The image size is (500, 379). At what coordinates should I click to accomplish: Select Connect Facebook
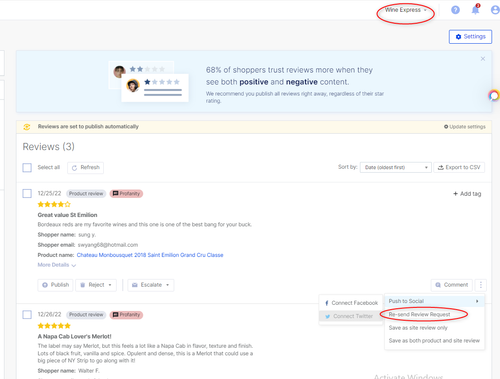pos(351,303)
